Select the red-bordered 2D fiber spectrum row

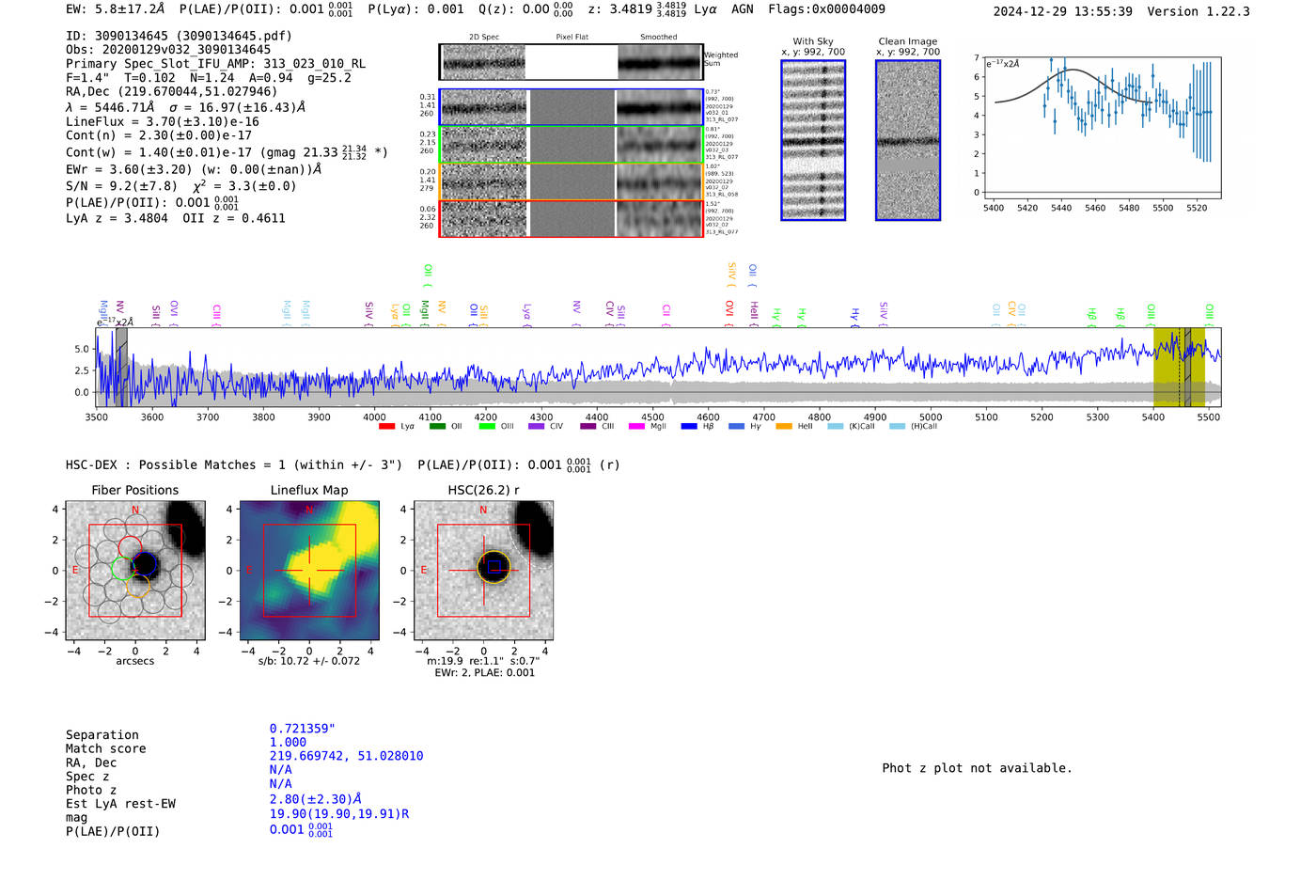pos(571,218)
